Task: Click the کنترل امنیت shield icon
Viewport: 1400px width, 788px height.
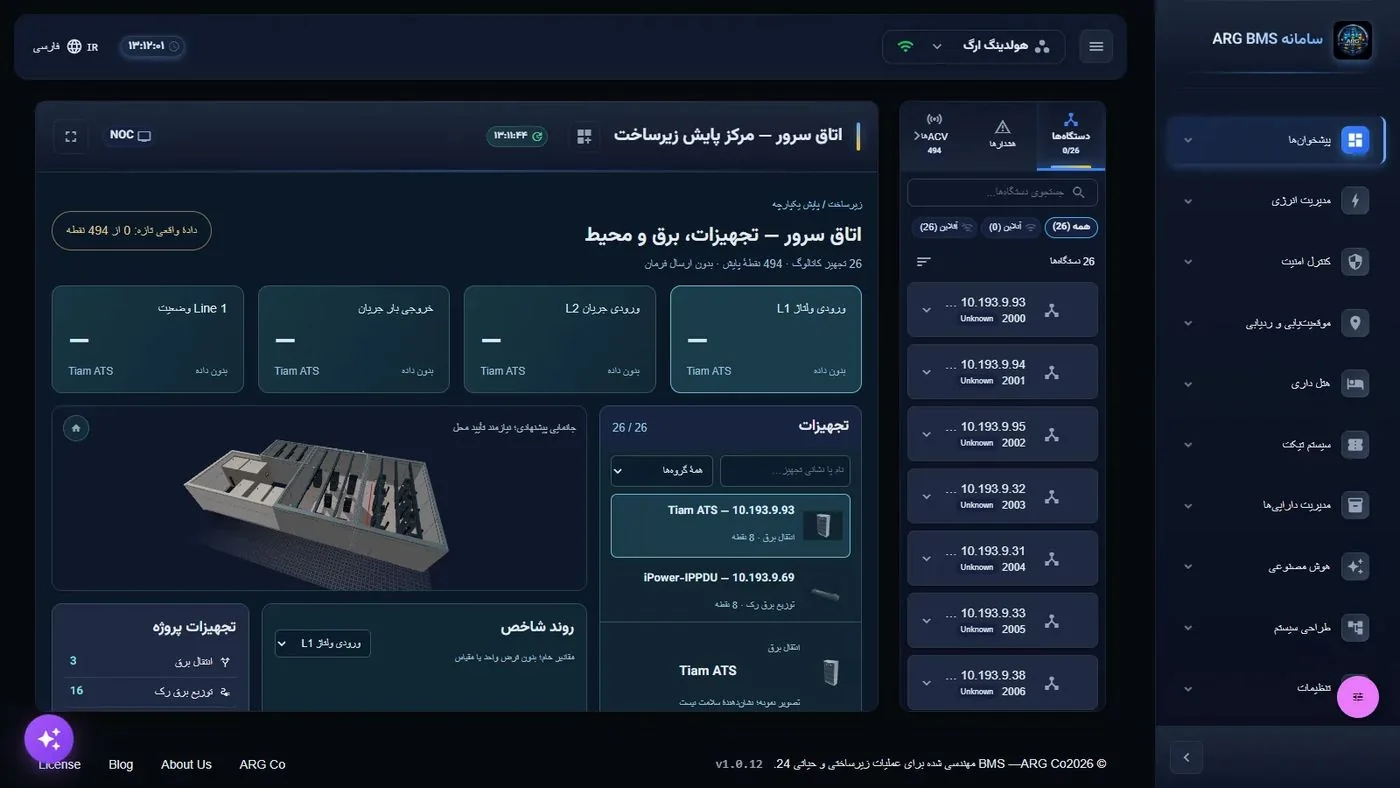Action: coord(1355,262)
